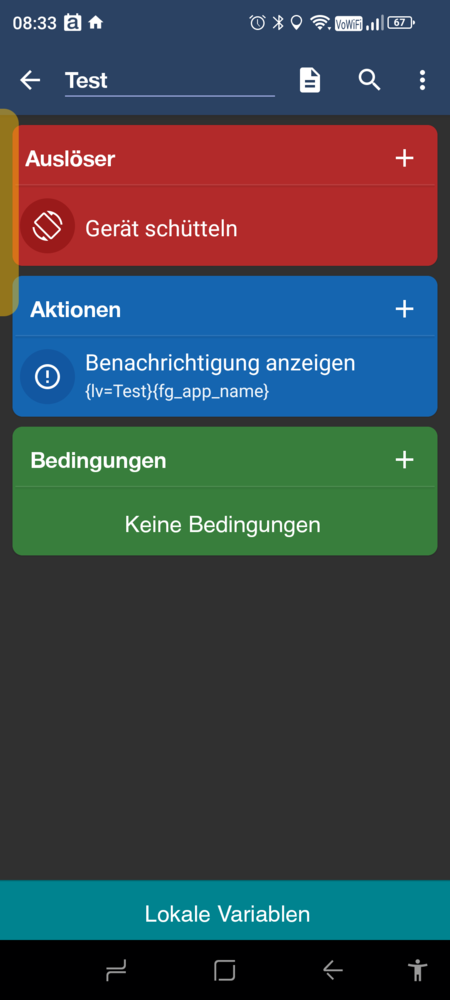Tap the Auslöser section header
The height and width of the screenshot is (1000, 450).
coord(70,159)
